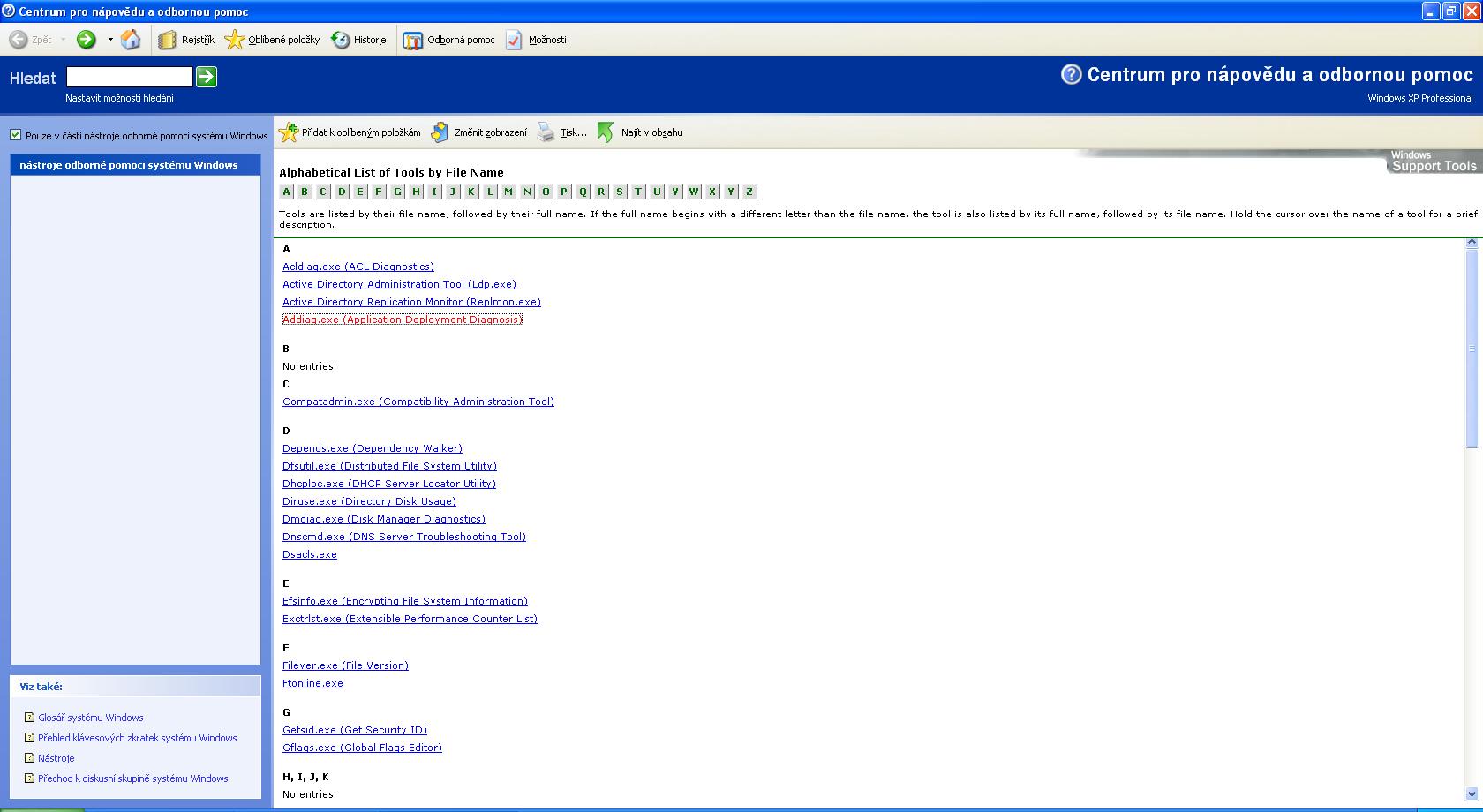Jump to letter M index button

pos(508,192)
